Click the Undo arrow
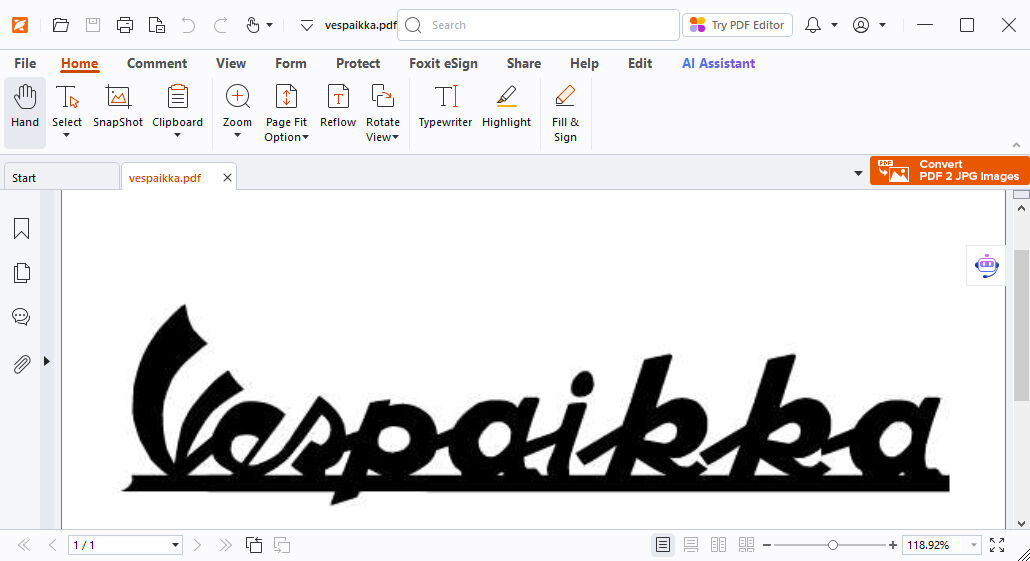 point(189,25)
